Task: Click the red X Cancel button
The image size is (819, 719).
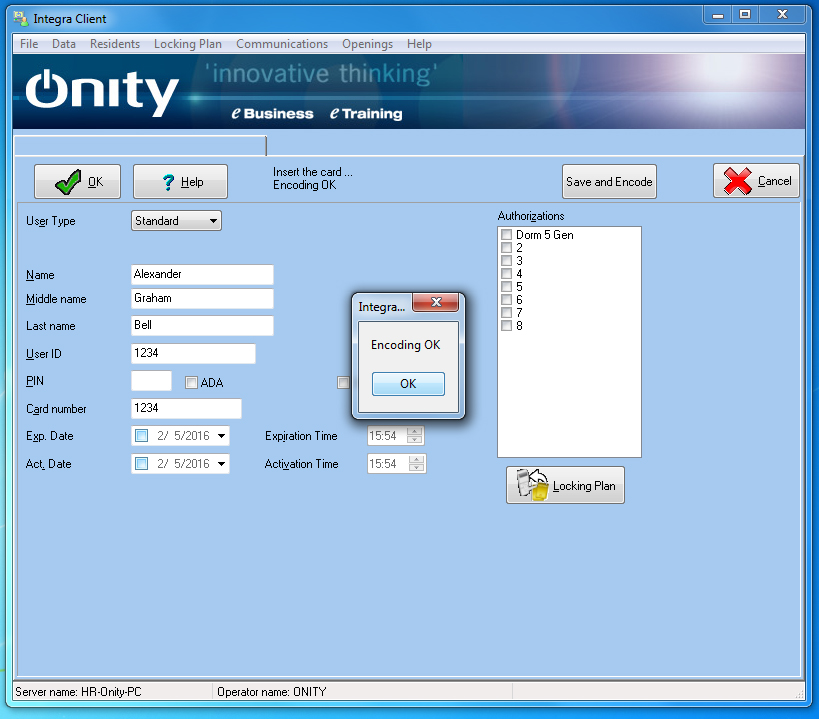Action: click(x=755, y=181)
